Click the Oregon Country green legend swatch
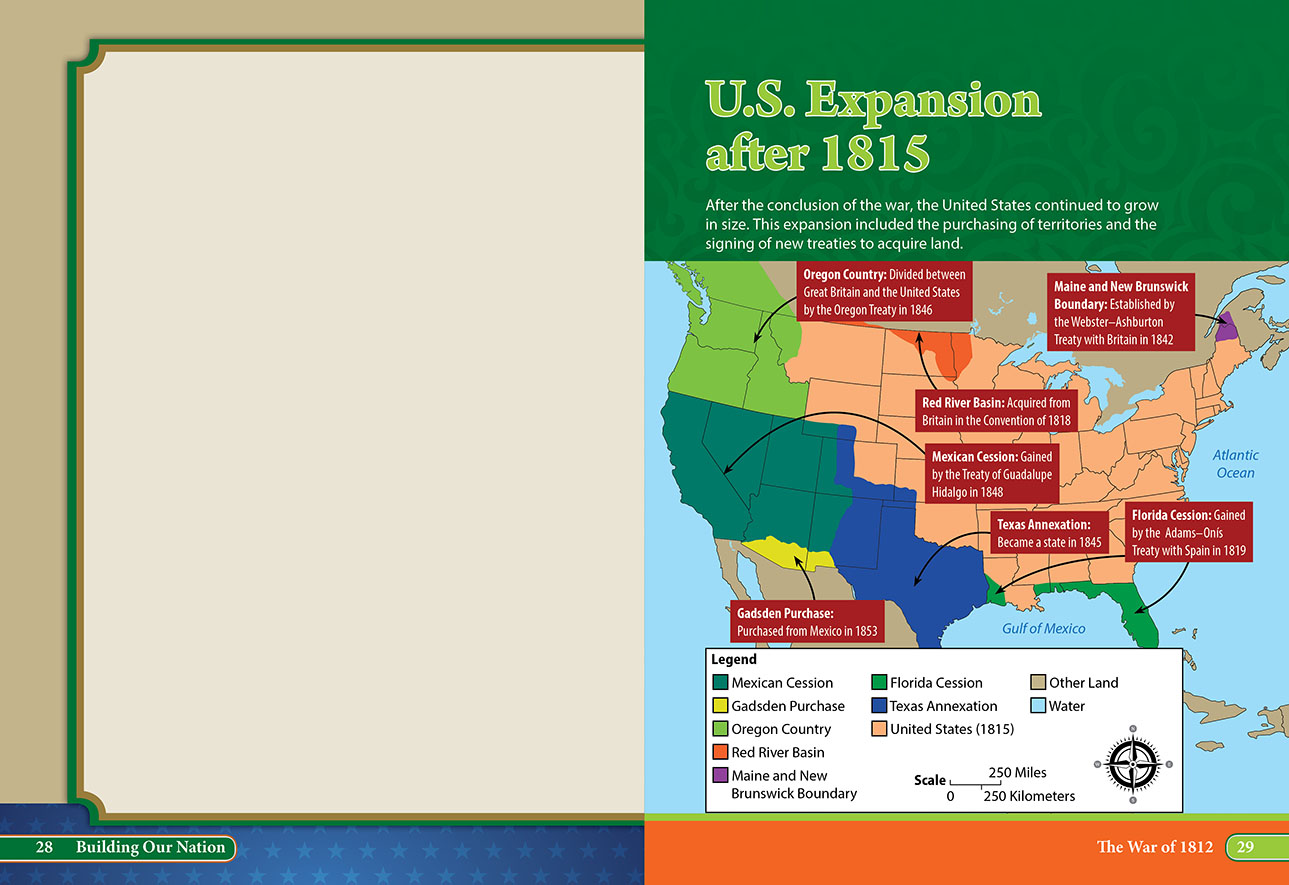The width and height of the screenshot is (1289, 885). [x=720, y=729]
